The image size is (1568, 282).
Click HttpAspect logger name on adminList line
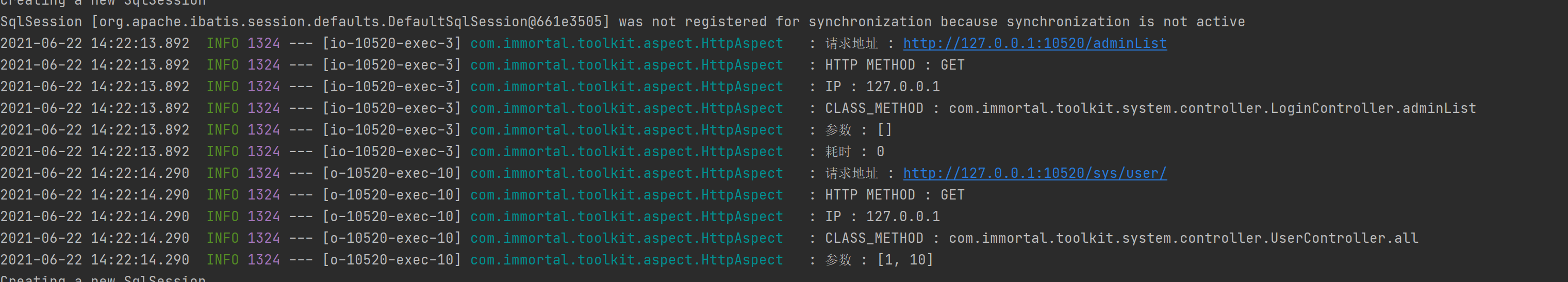pos(626,43)
